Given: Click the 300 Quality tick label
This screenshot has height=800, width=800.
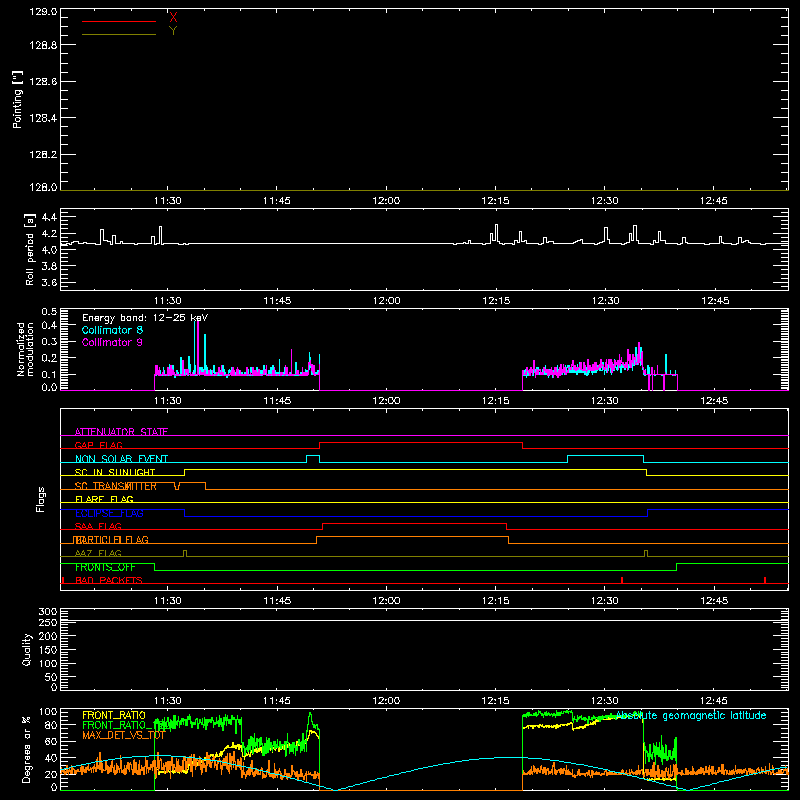Looking at the screenshot, I should click(48, 612).
